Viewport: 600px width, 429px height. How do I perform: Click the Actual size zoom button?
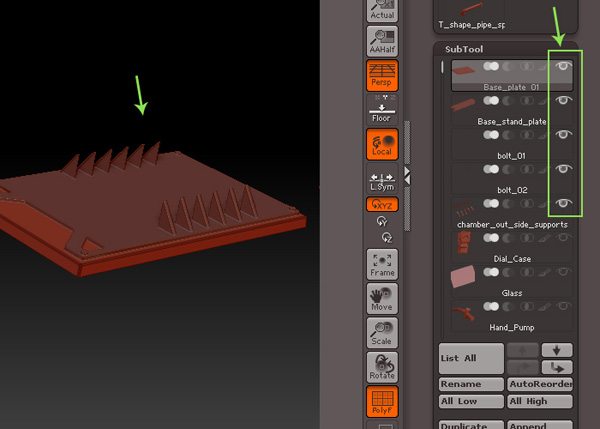pyautogui.click(x=382, y=10)
